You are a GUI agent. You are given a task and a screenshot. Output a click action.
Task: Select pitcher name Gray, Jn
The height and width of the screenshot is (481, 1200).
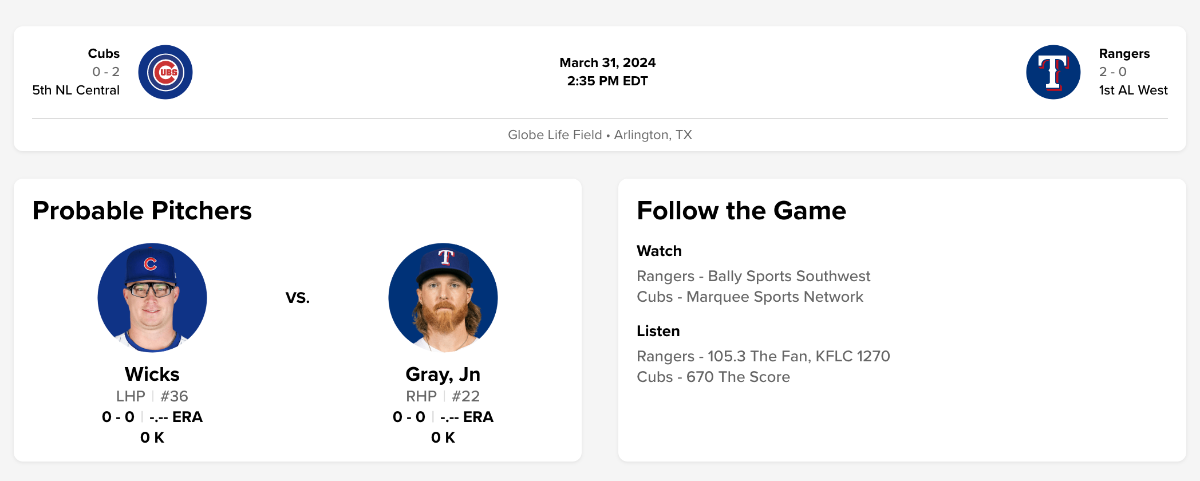(x=443, y=374)
